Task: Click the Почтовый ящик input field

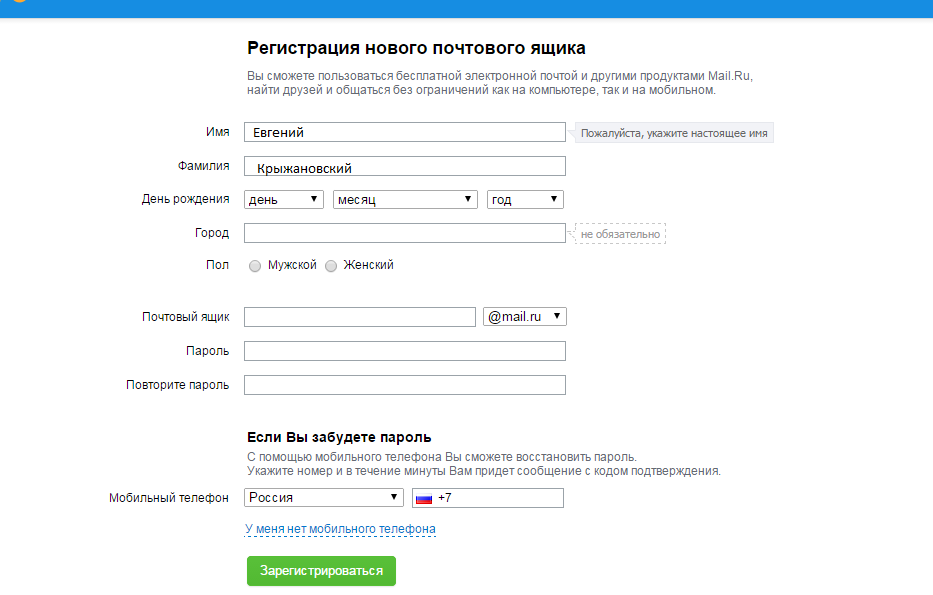Action: point(360,317)
